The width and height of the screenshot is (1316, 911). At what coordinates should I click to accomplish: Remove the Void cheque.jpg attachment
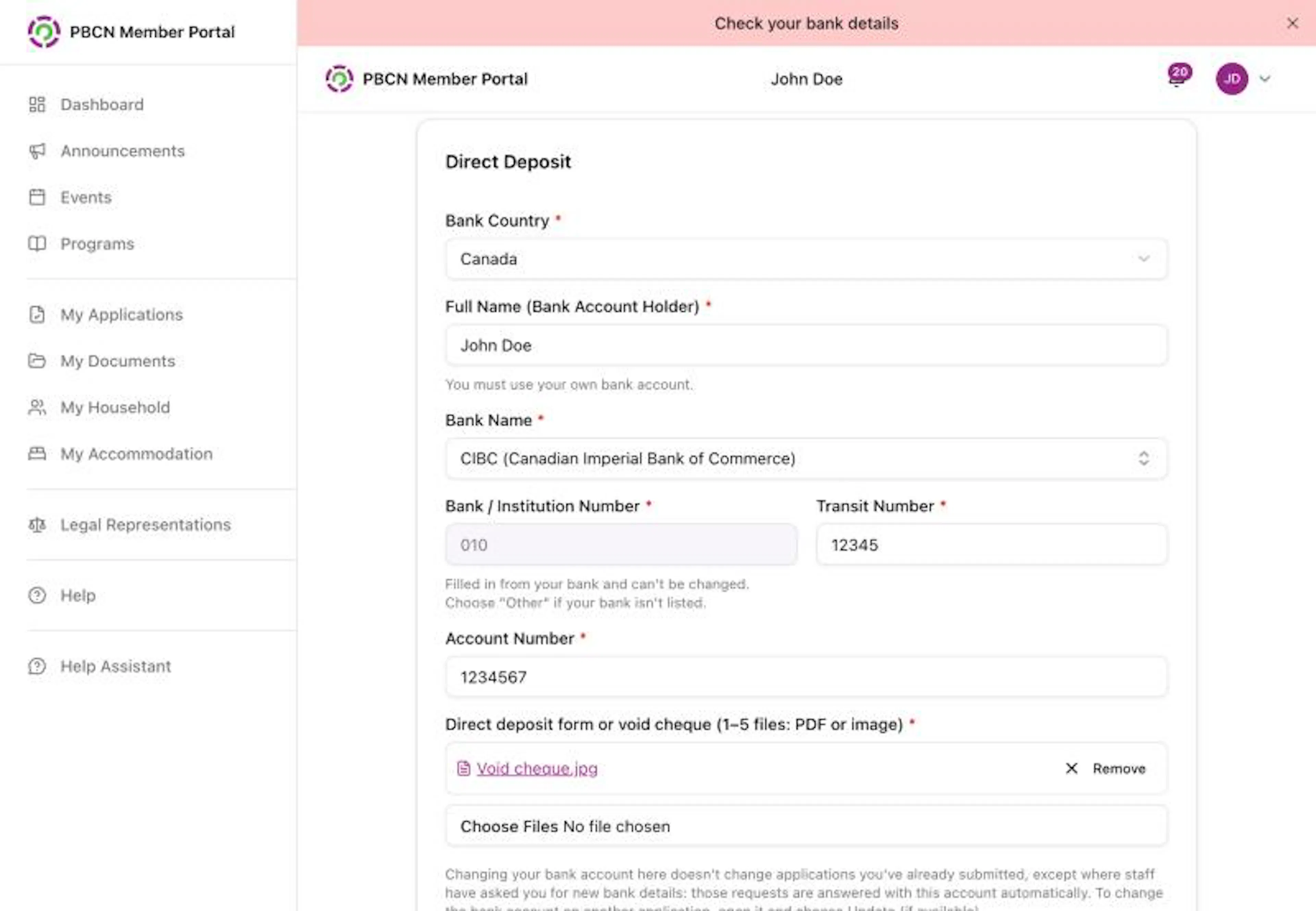(1105, 768)
